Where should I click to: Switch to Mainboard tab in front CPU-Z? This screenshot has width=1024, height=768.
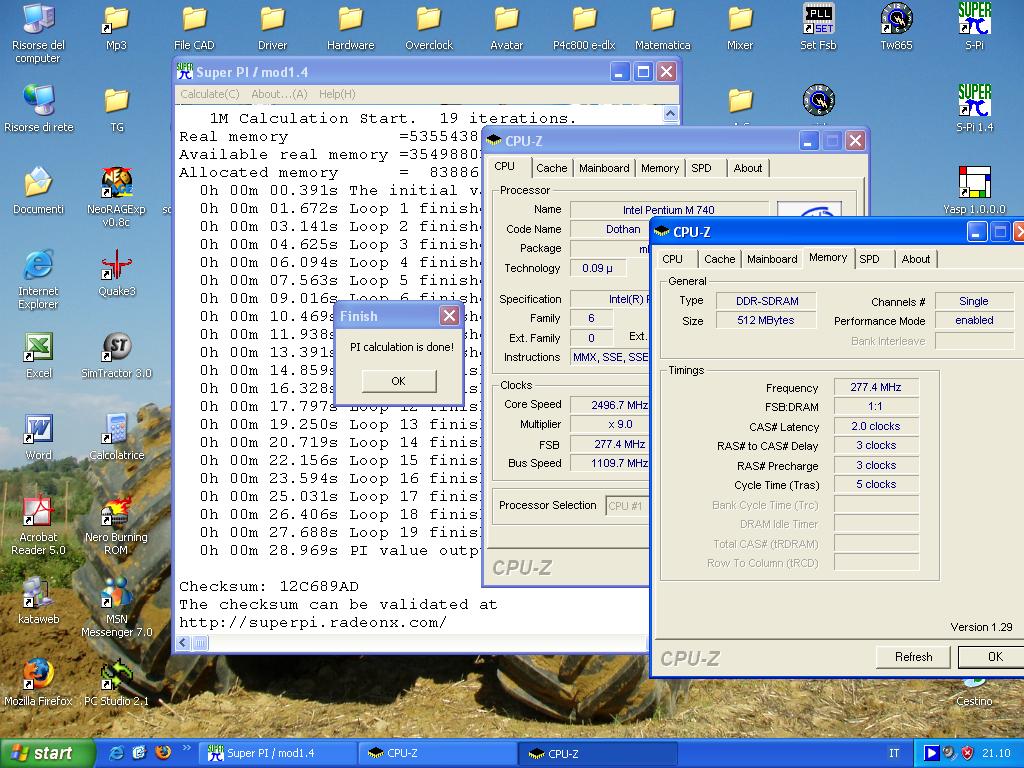click(x=772, y=259)
